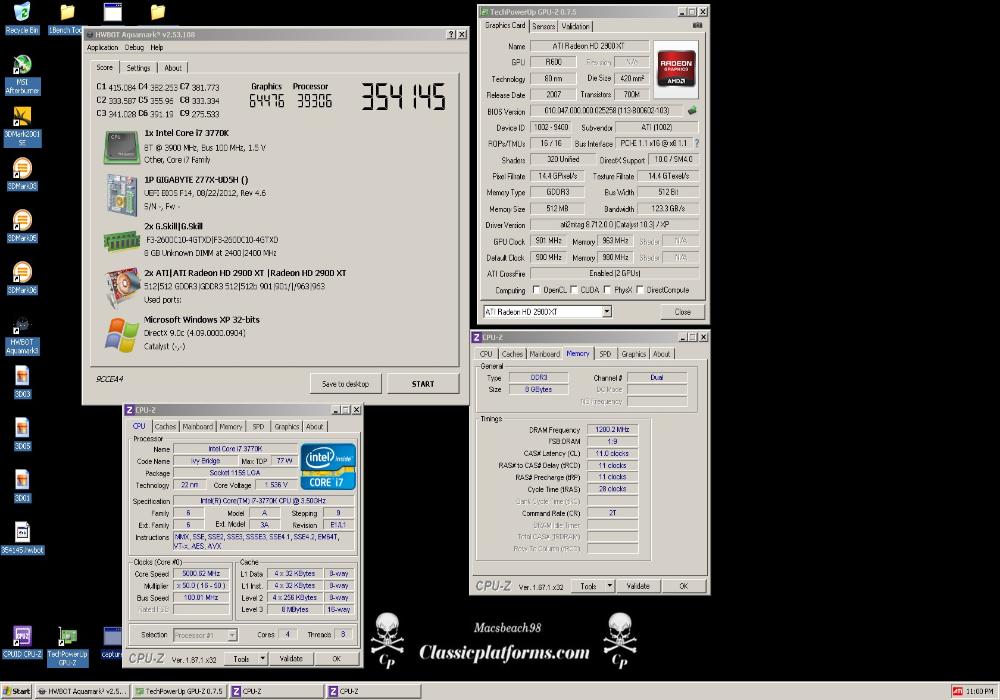
Task: Open the 3DMark05 desktop shortcut
Action: 22,226
